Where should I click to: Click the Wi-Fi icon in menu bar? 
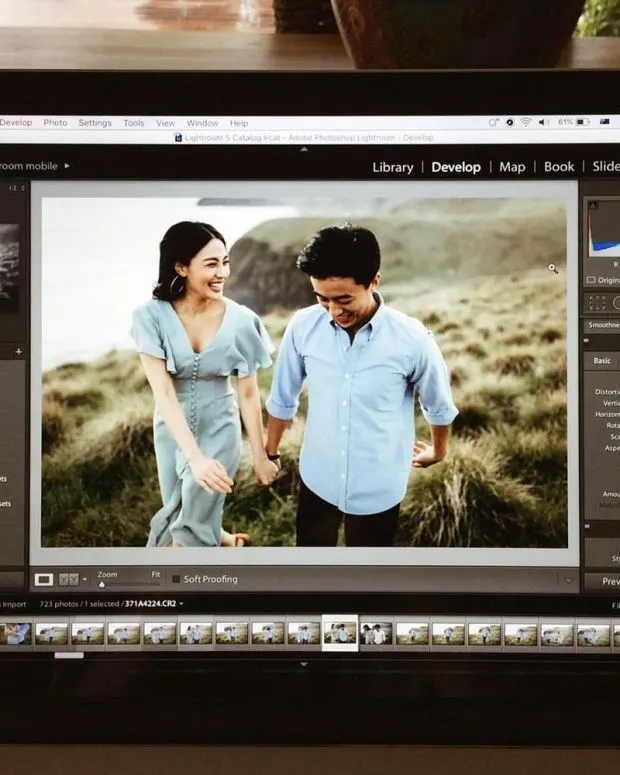pos(525,122)
